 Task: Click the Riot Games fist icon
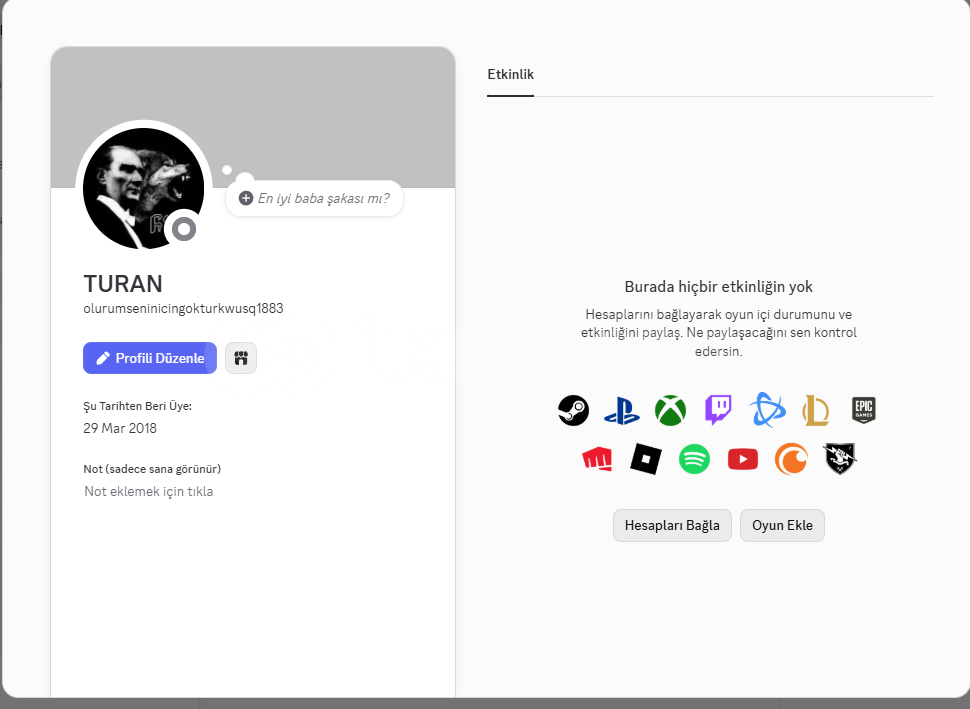click(x=598, y=459)
